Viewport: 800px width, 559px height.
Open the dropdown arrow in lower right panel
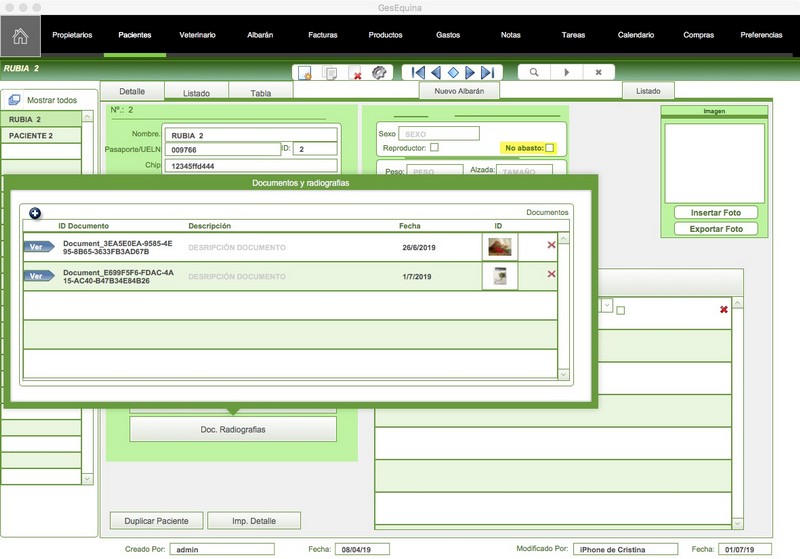coord(607,305)
